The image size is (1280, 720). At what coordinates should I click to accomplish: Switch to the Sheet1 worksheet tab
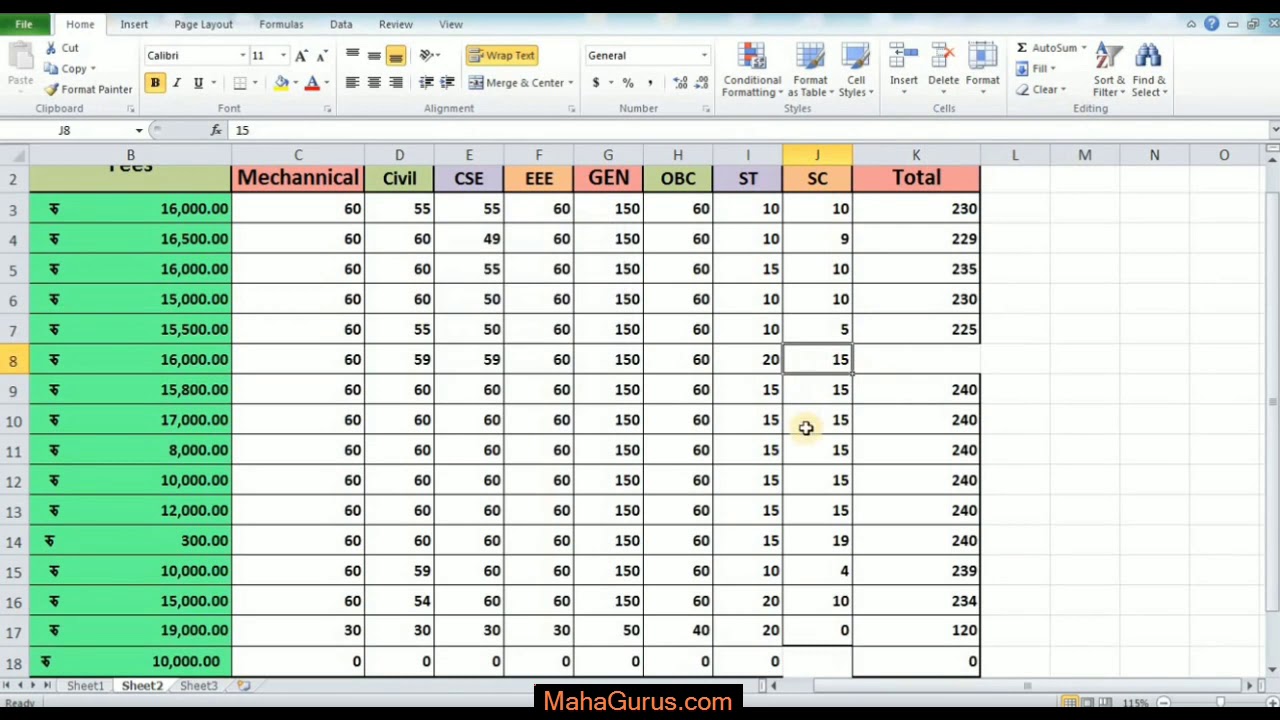85,686
